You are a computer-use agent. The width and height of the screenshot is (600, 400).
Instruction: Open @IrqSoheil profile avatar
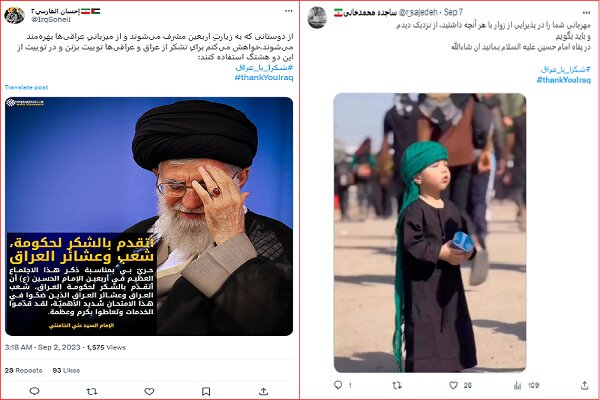tap(14, 15)
